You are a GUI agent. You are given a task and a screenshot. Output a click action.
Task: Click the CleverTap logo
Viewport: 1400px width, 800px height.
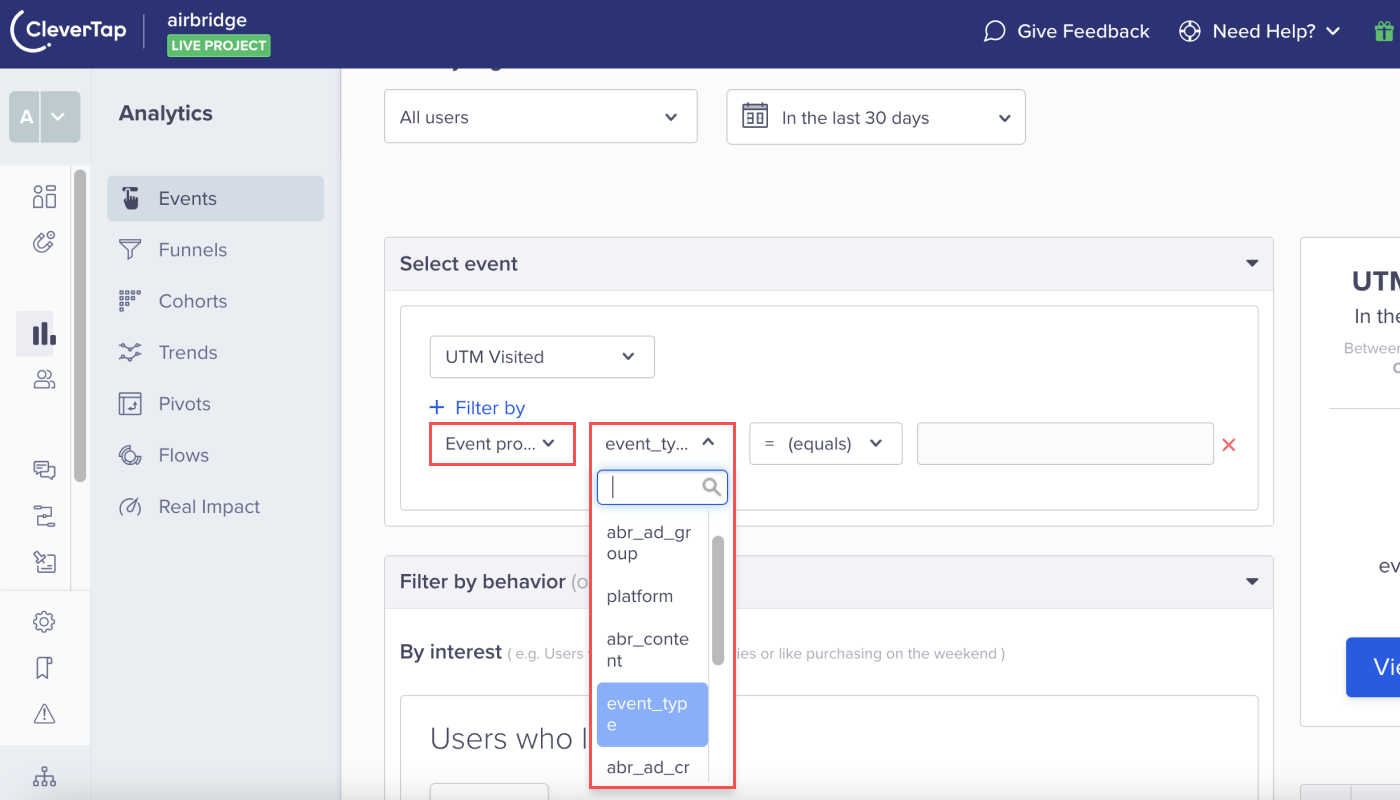[68, 30]
